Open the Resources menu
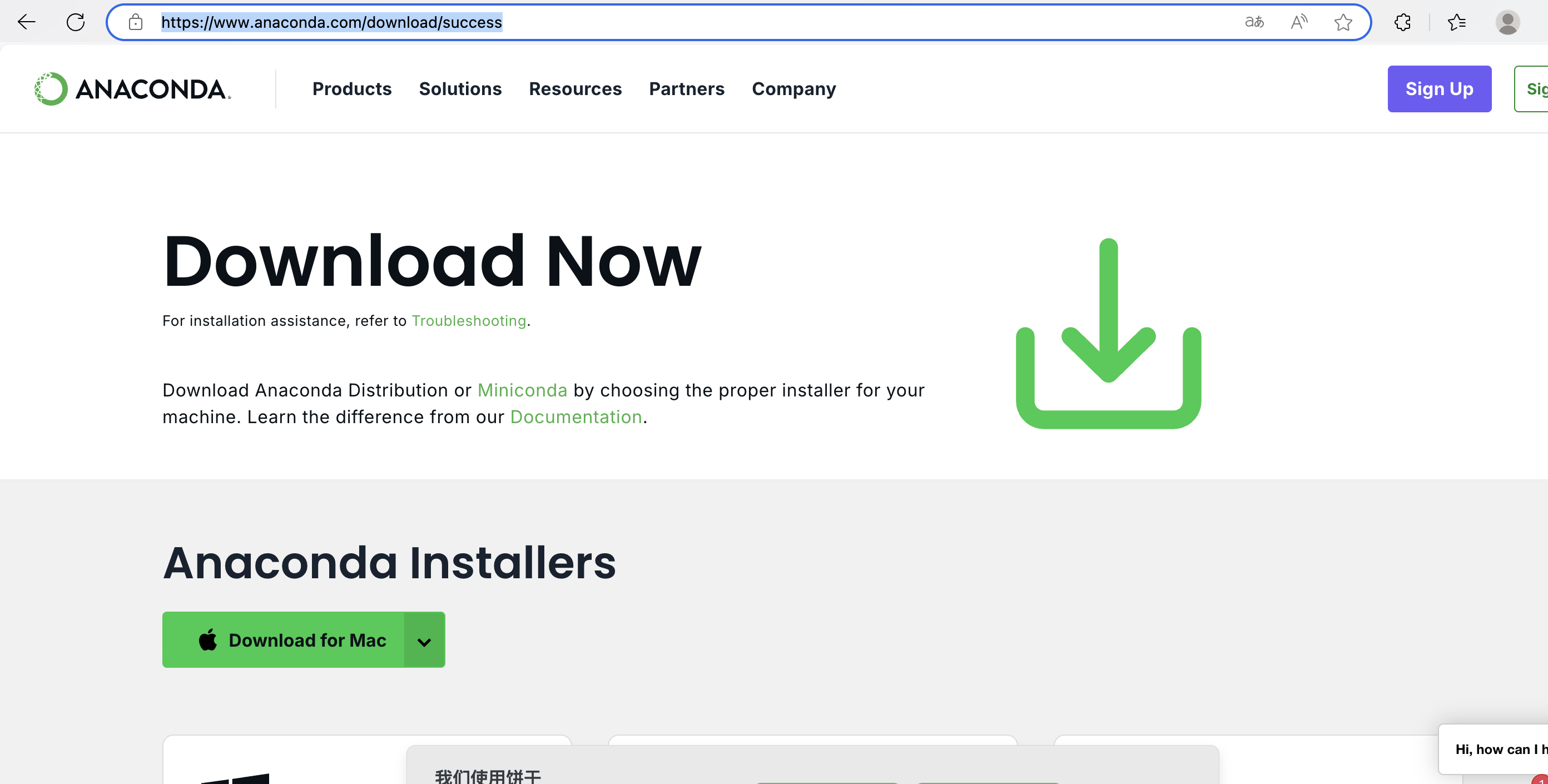 click(x=575, y=89)
